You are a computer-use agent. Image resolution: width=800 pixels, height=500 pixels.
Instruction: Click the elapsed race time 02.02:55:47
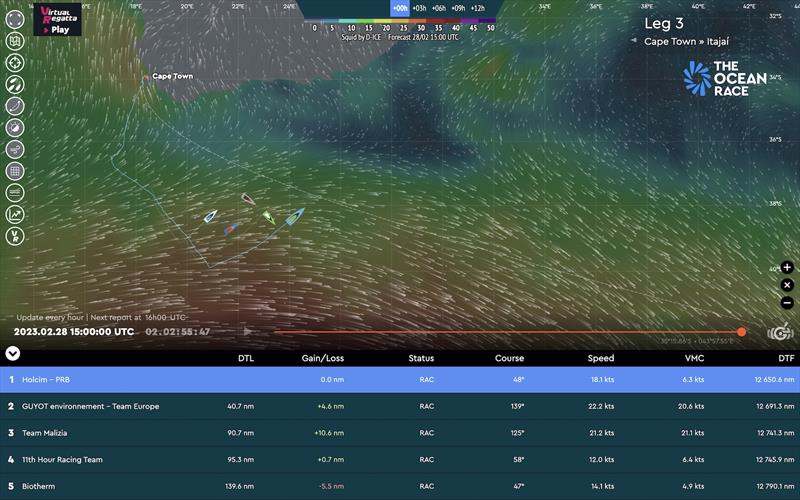pyautogui.click(x=178, y=332)
